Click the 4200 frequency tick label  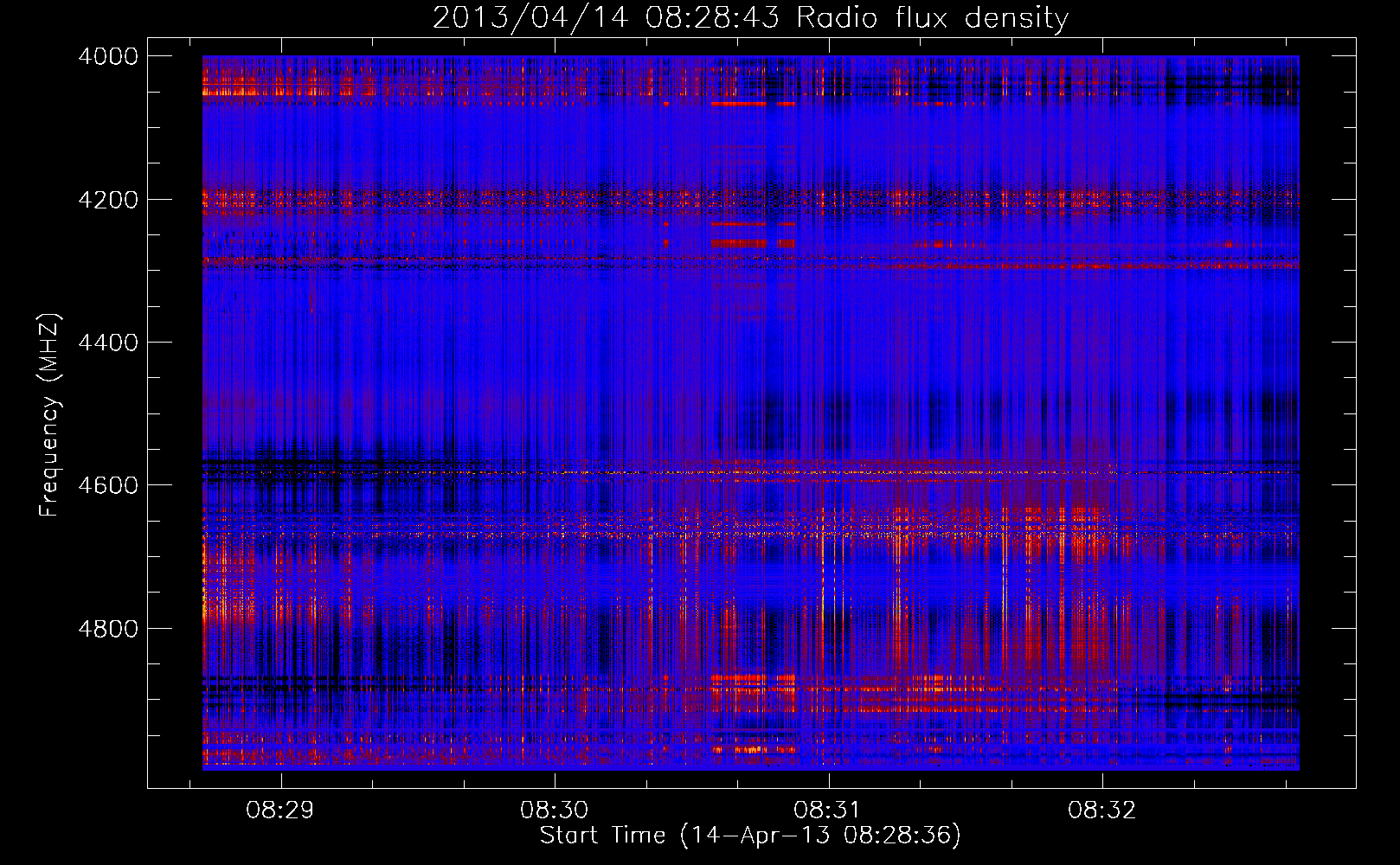tap(108, 199)
